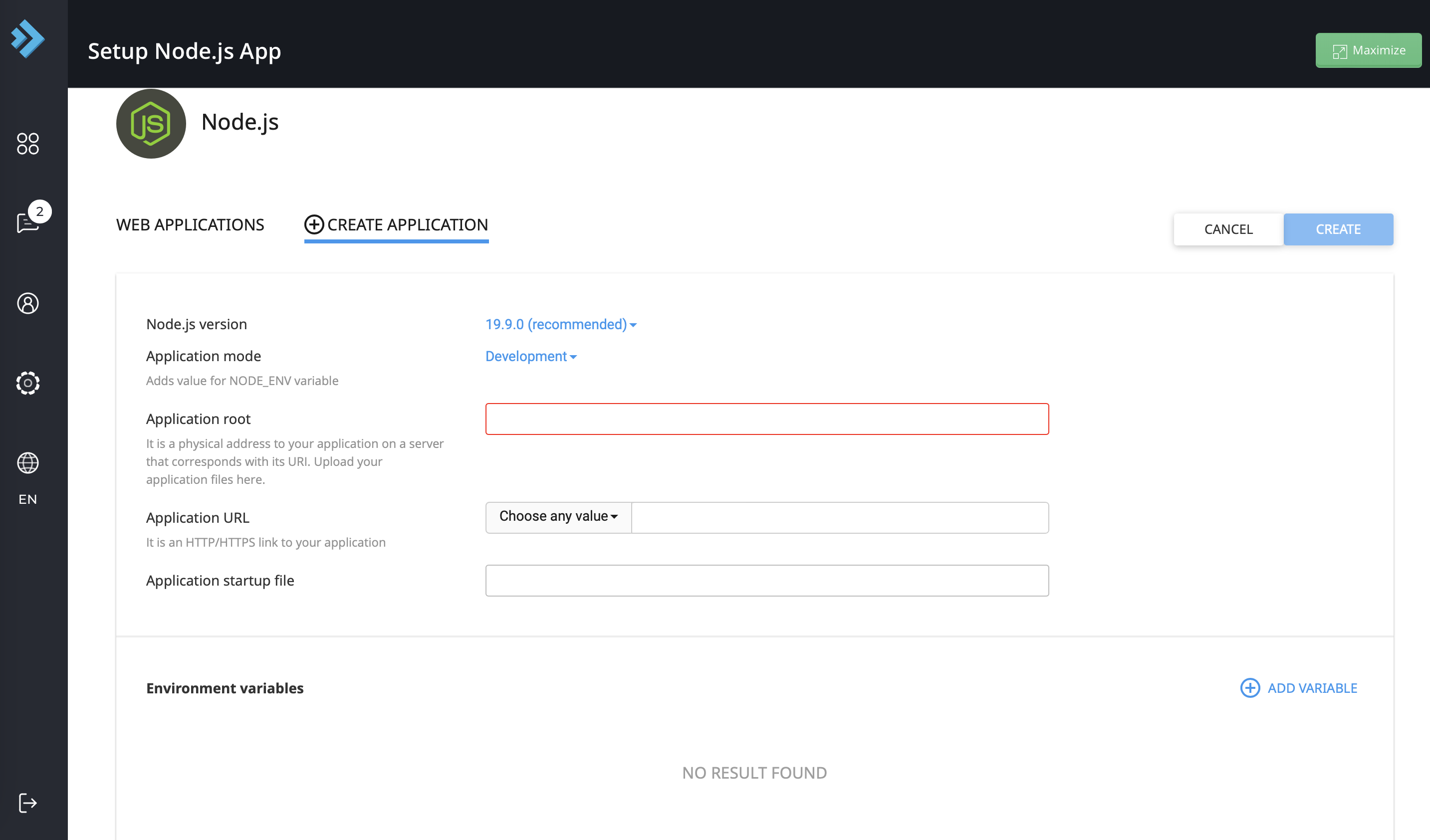Open the Node.js version 19.9.0 dropdown

coord(561,324)
